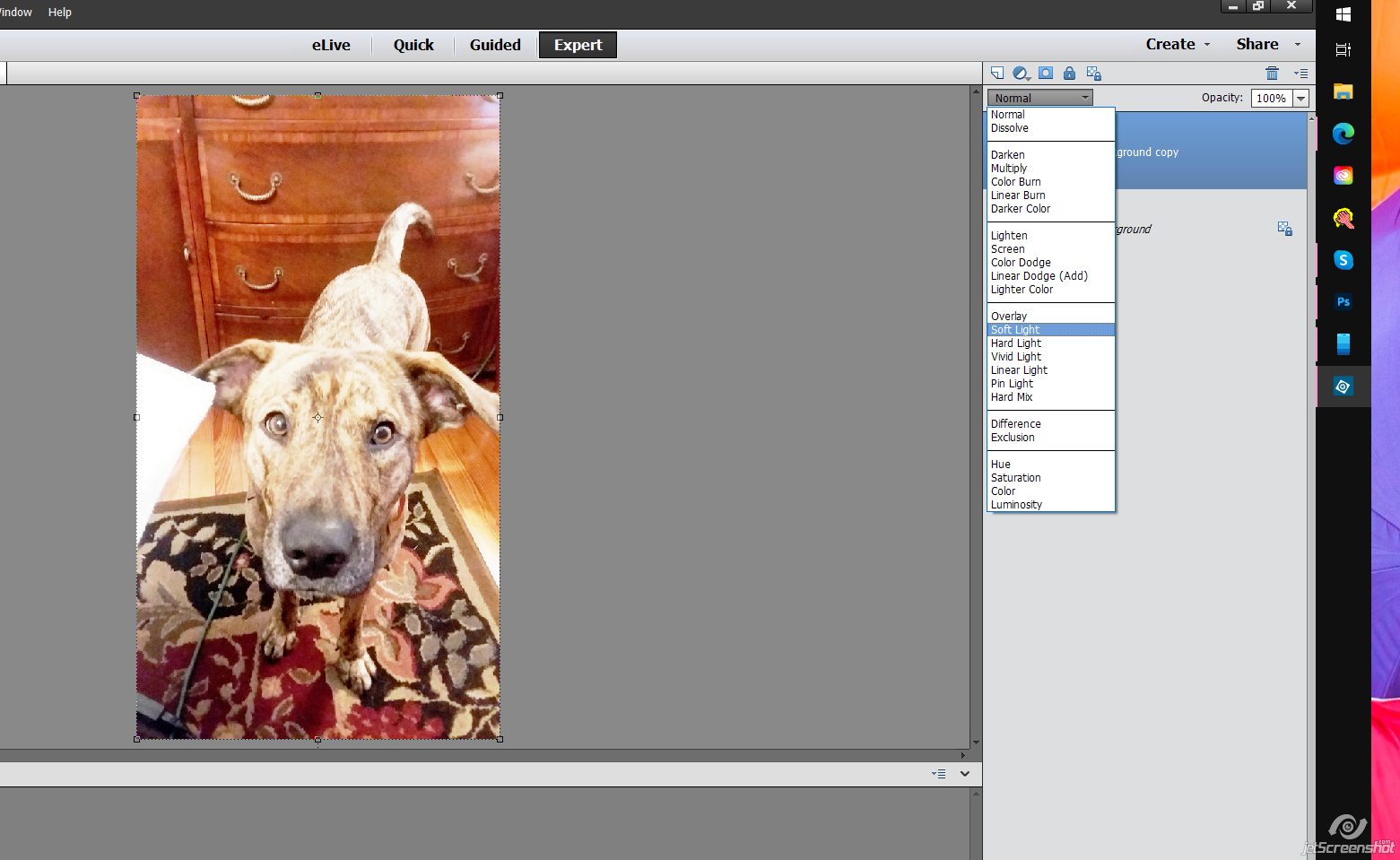The width and height of the screenshot is (1400, 860).
Task: Expand the Opacity dropdown arrow
Action: (1300, 98)
